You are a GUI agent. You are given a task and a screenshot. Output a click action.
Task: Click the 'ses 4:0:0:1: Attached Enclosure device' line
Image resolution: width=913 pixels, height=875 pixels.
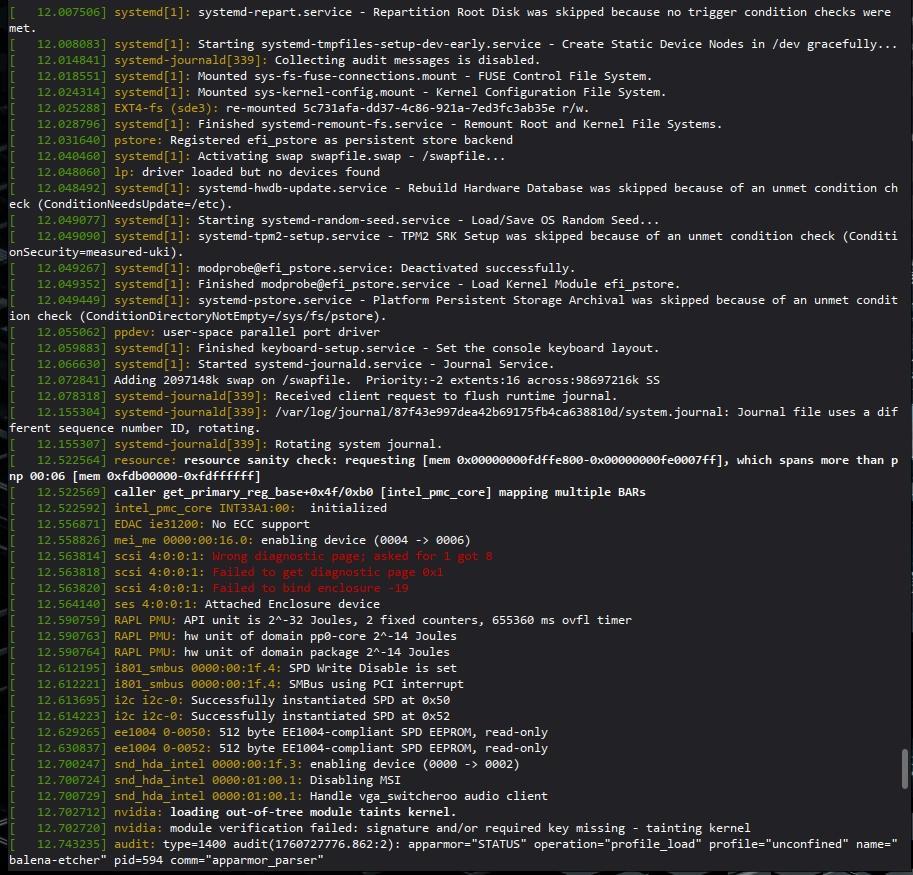click(x=247, y=604)
